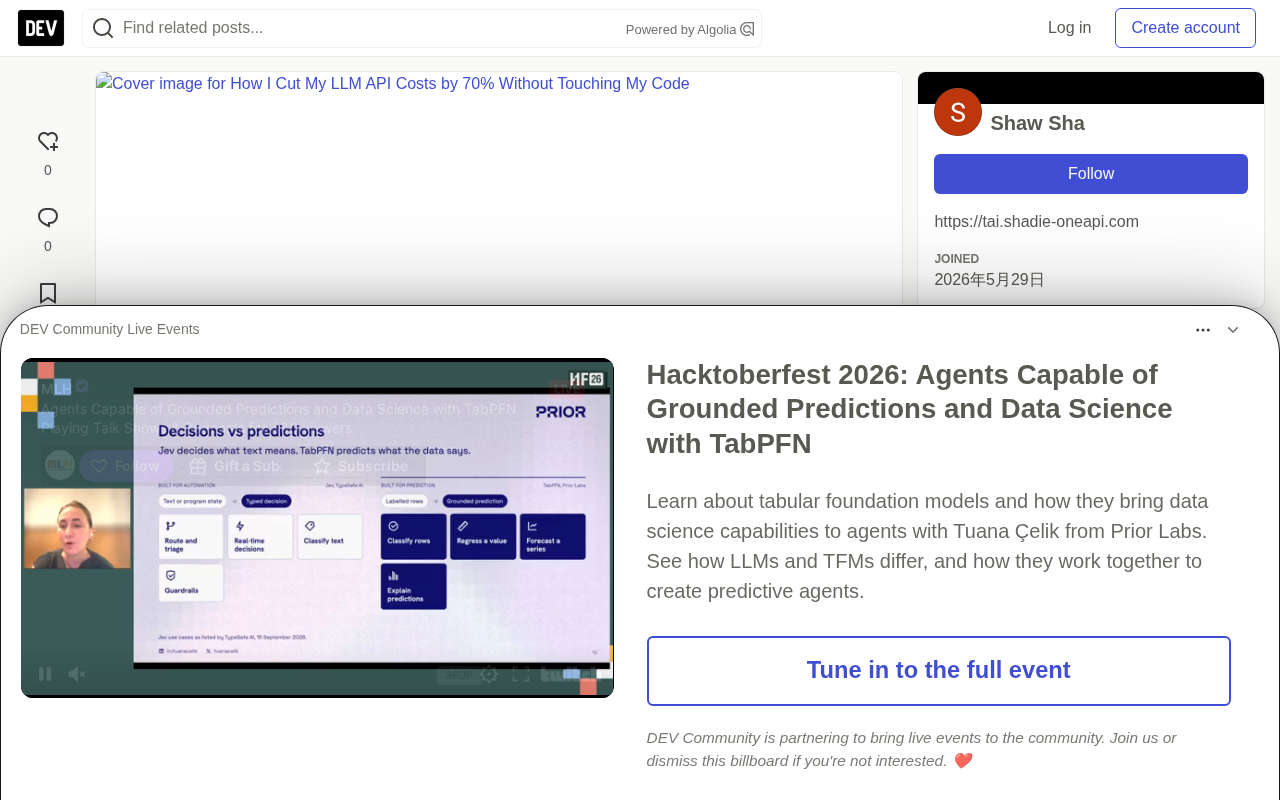This screenshot has height=800, width=1280.
Task: Open the billboard three-dots menu
Action: point(1203,330)
